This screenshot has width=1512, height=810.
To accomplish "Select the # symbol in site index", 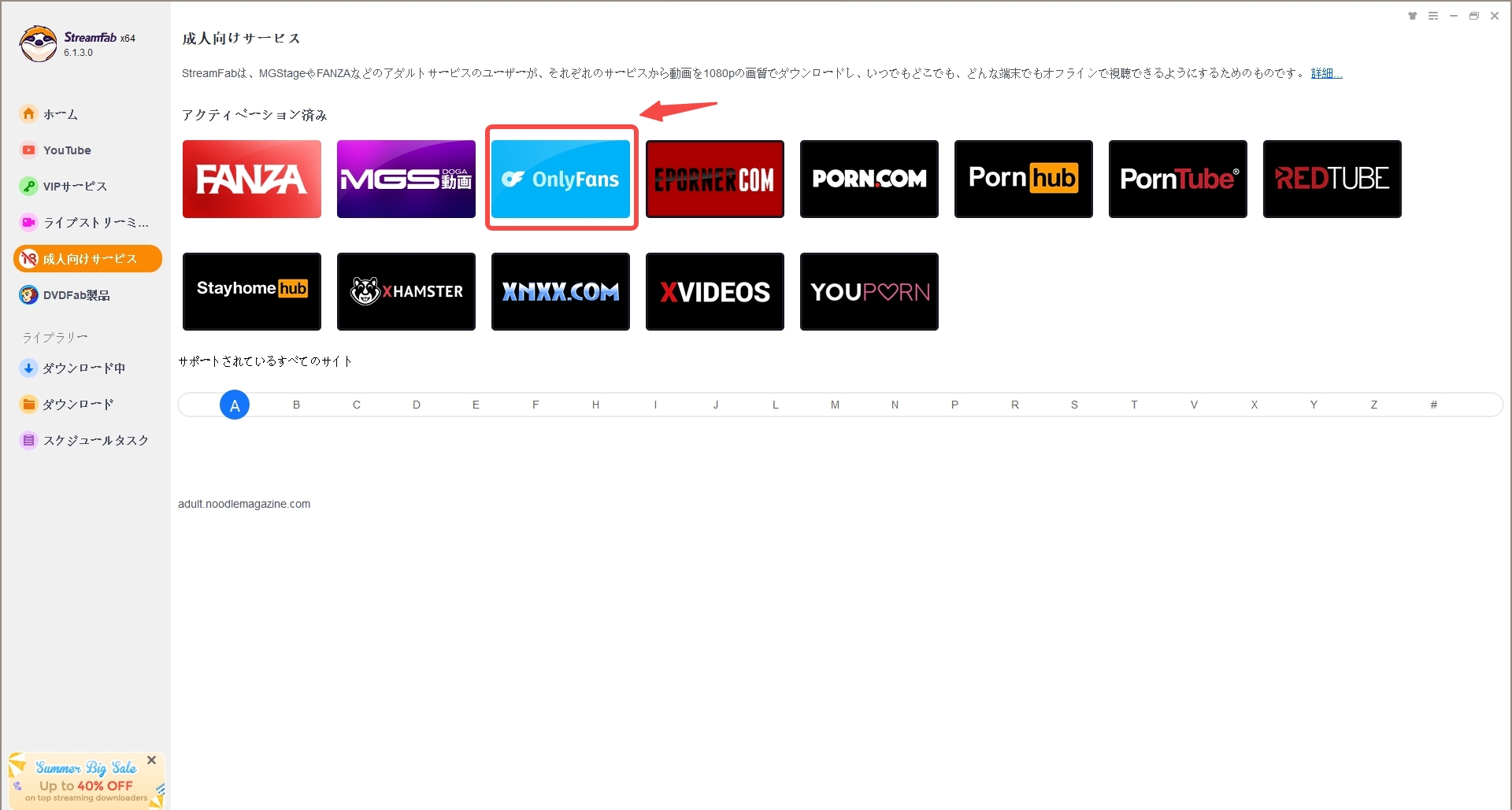I will 1434,405.
